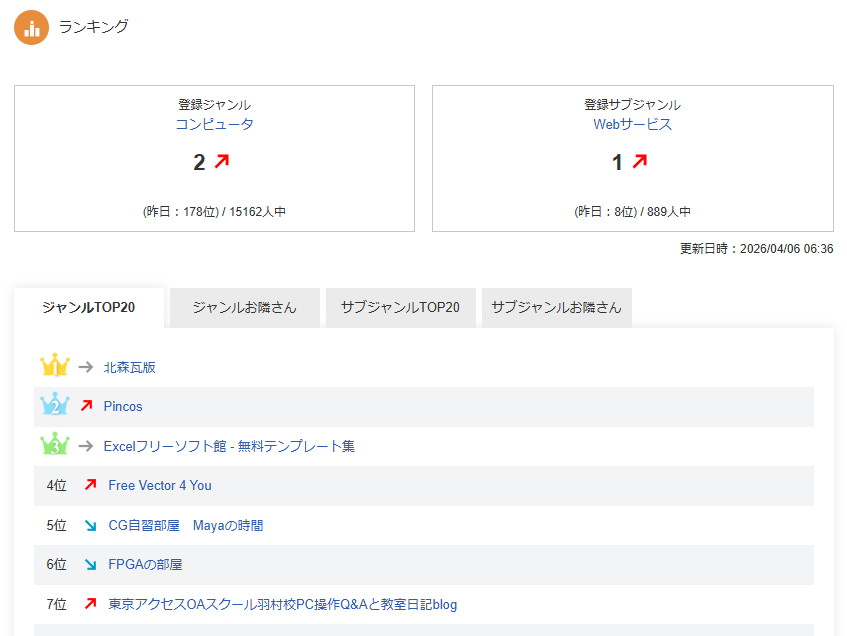Click the red up arrow next to Free Vector 4 You

[90, 484]
